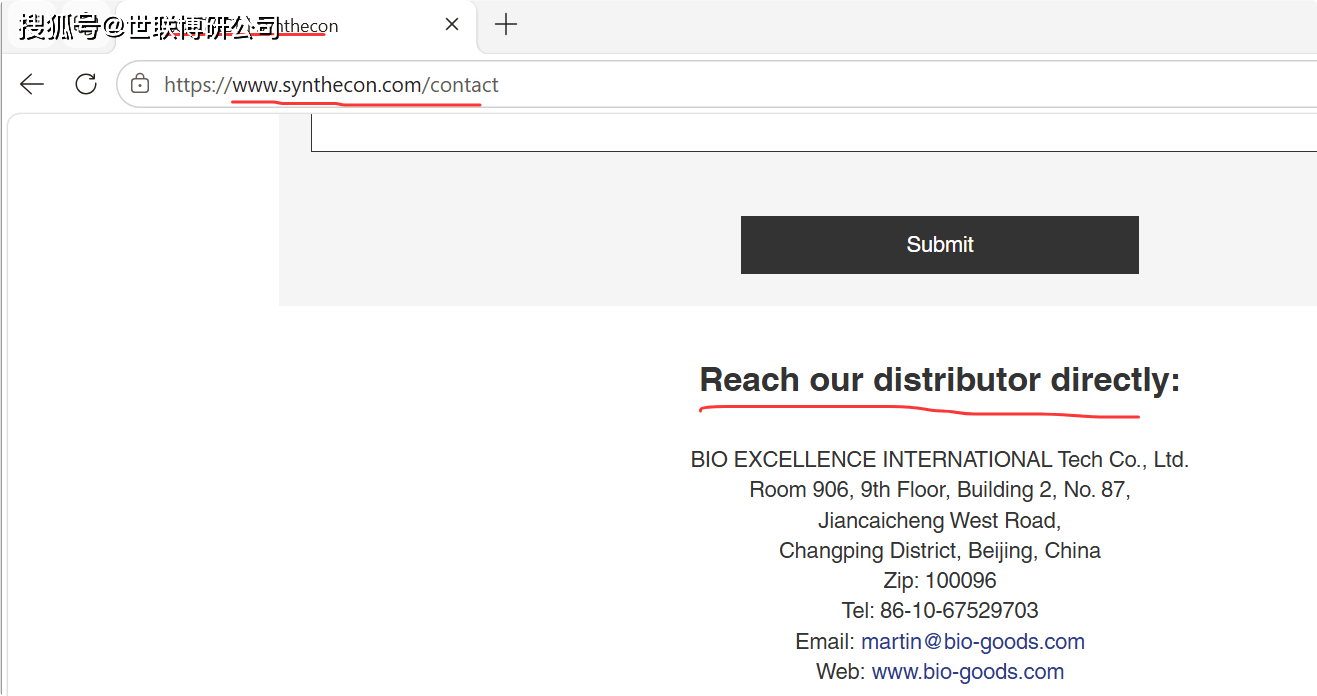Image resolution: width=1317 pixels, height=696 pixels.
Task: Click the Submit button
Action: [x=939, y=245]
